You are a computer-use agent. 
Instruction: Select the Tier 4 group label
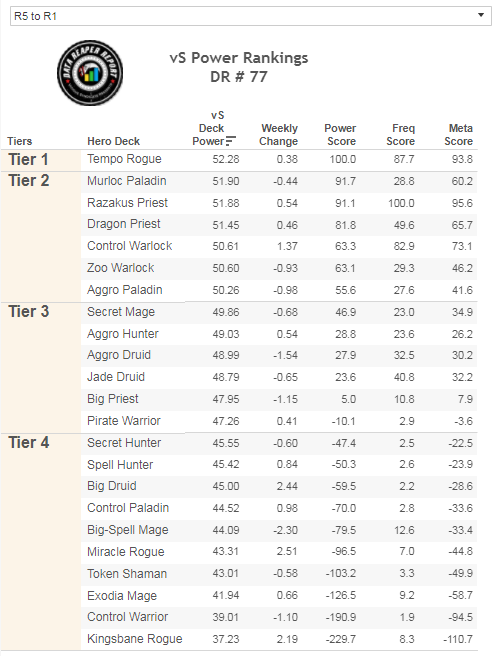(x=29, y=443)
